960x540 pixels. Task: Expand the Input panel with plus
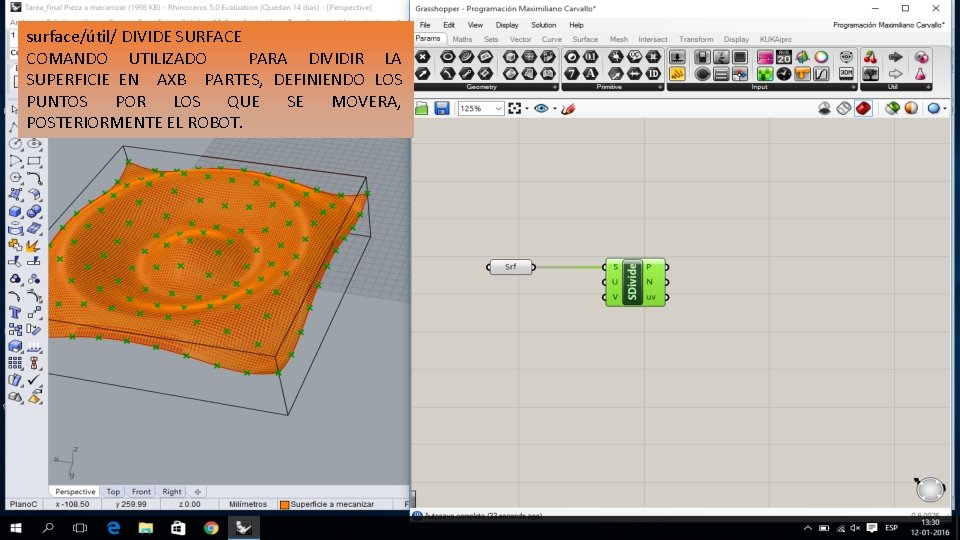(853, 87)
